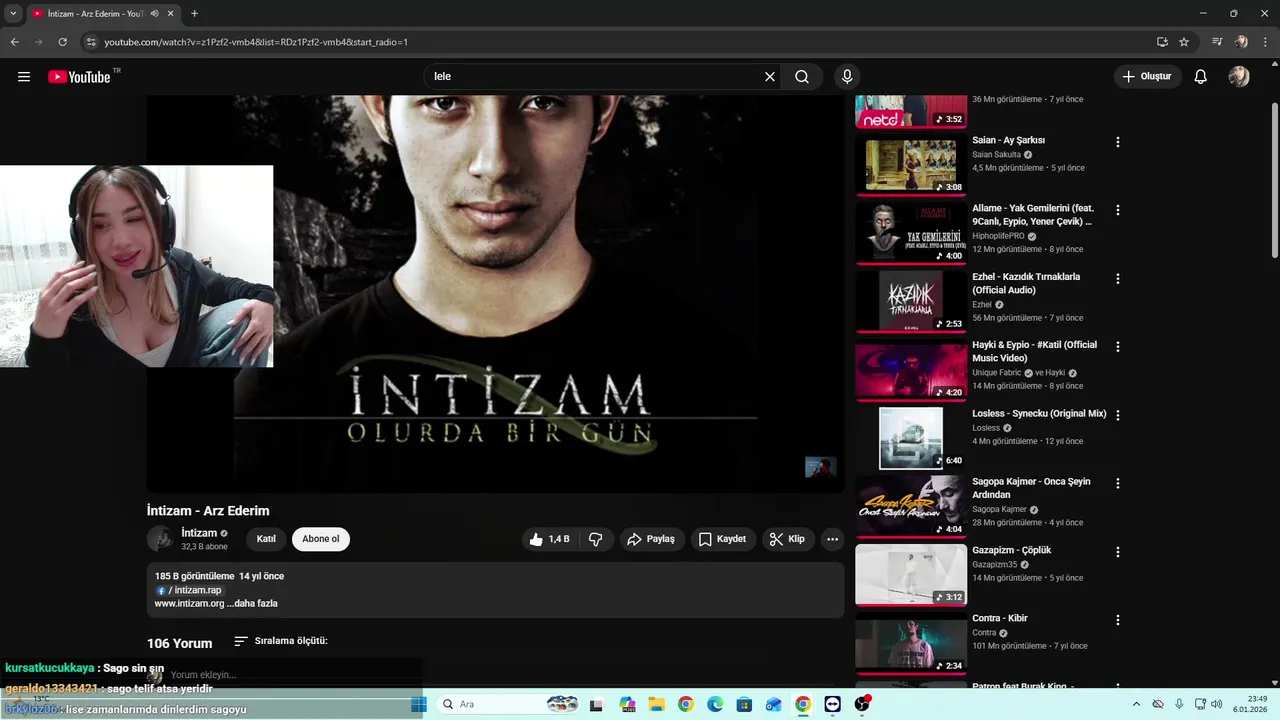
Task: Create a clip using Klip
Action: [x=788, y=539]
